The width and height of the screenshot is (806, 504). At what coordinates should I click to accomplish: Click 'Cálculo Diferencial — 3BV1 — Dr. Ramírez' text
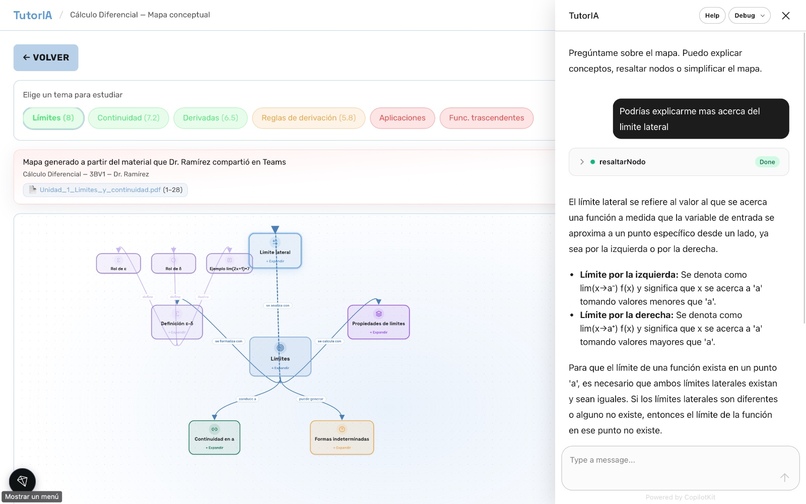click(86, 174)
